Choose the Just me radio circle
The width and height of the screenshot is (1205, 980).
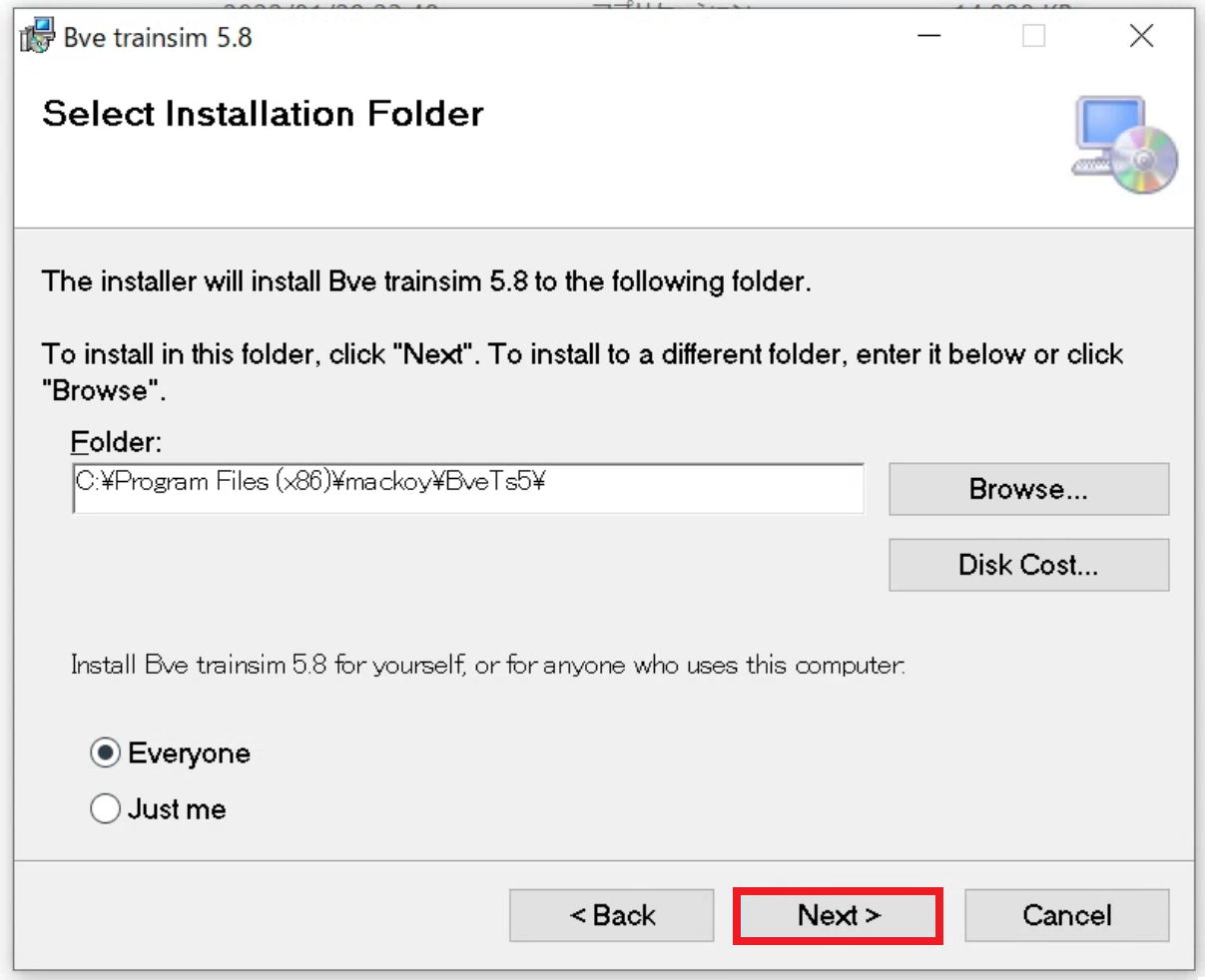pos(106,808)
